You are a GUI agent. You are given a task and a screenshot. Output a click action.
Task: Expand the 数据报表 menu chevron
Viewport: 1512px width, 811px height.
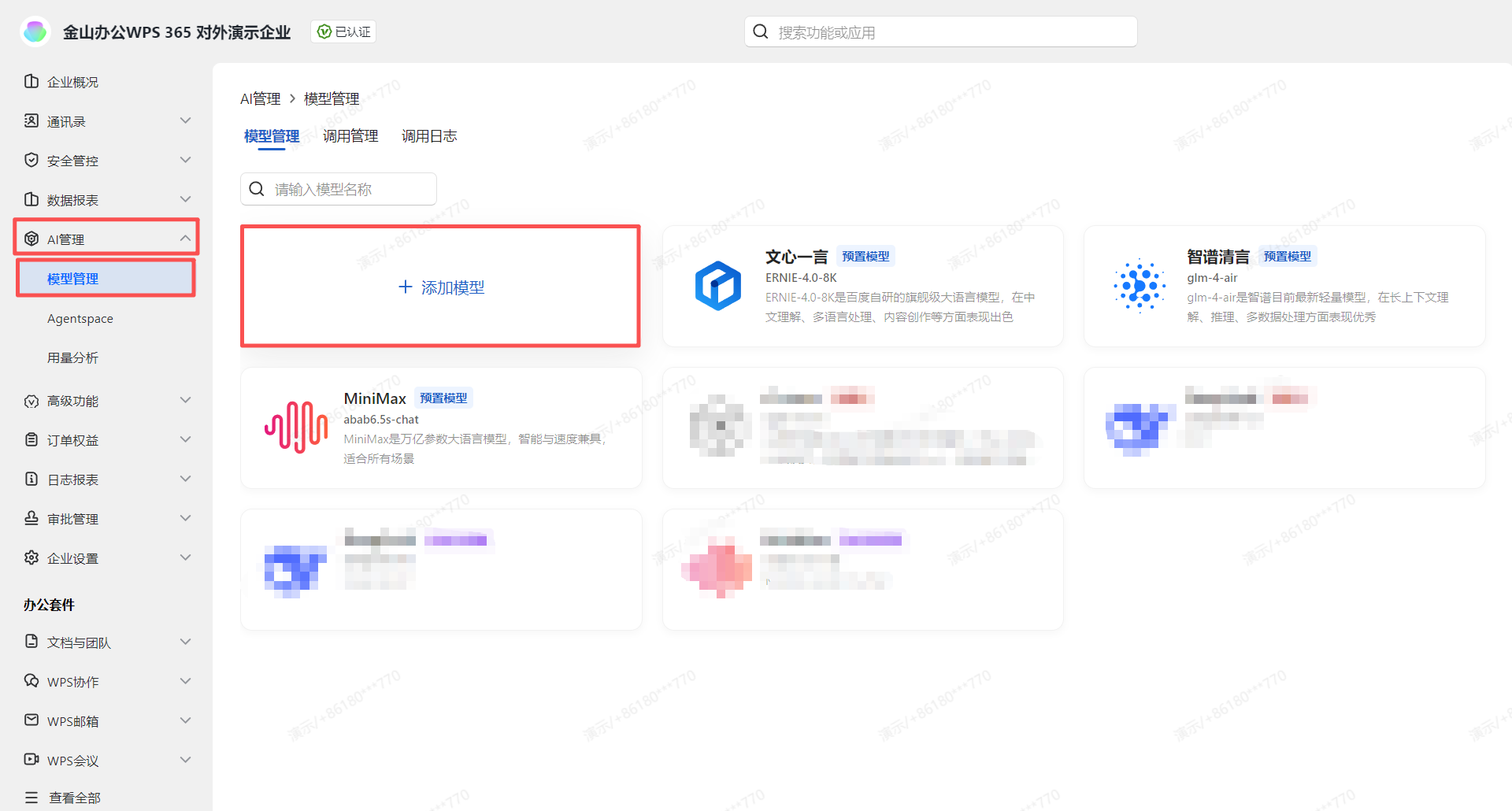[186, 199]
